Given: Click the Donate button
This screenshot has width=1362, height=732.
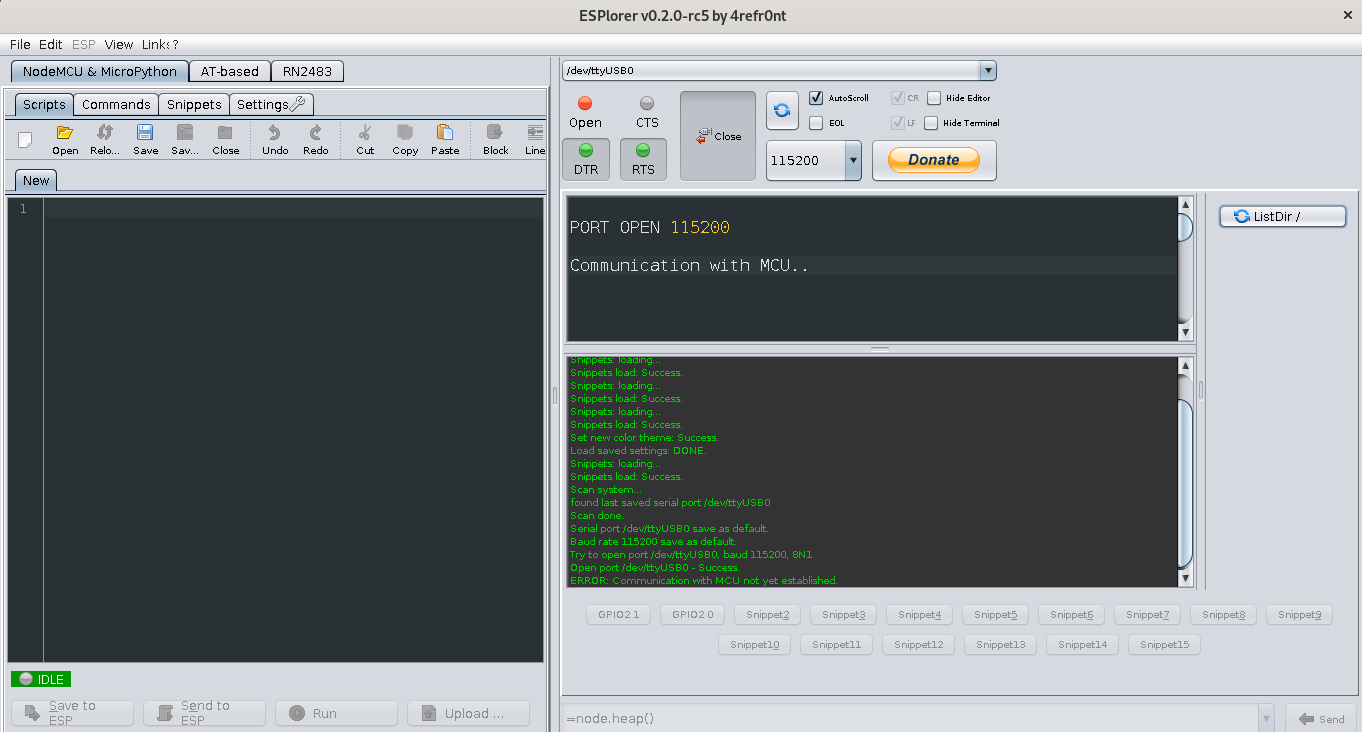Looking at the screenshot, I should pos(934,160).
